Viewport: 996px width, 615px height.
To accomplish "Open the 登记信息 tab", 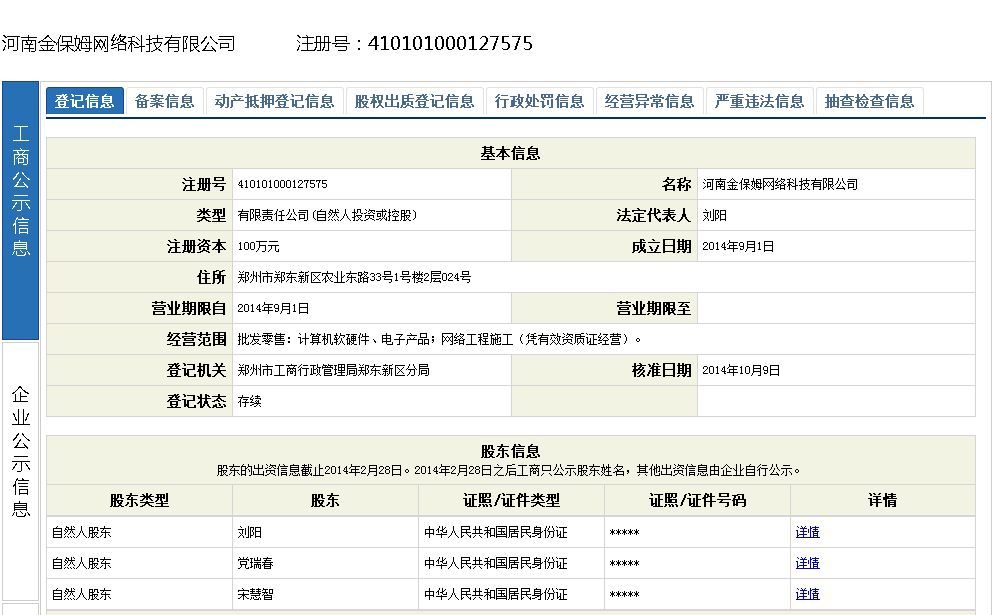I will [84, 101].
